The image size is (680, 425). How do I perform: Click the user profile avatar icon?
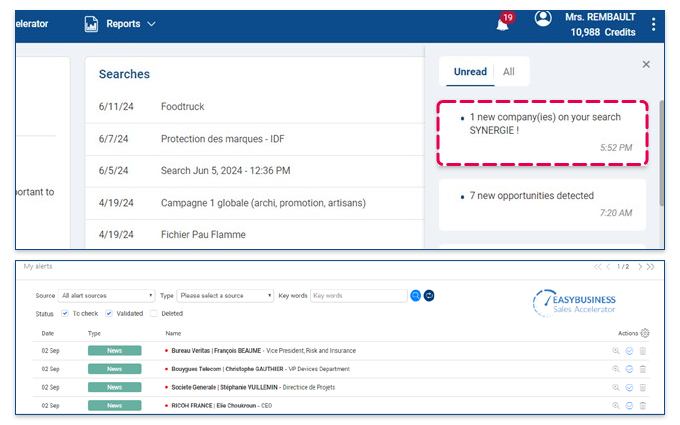(543, 19)
